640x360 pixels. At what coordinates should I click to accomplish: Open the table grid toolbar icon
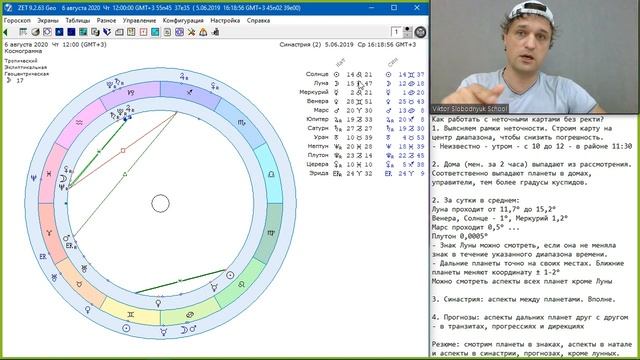23,32
